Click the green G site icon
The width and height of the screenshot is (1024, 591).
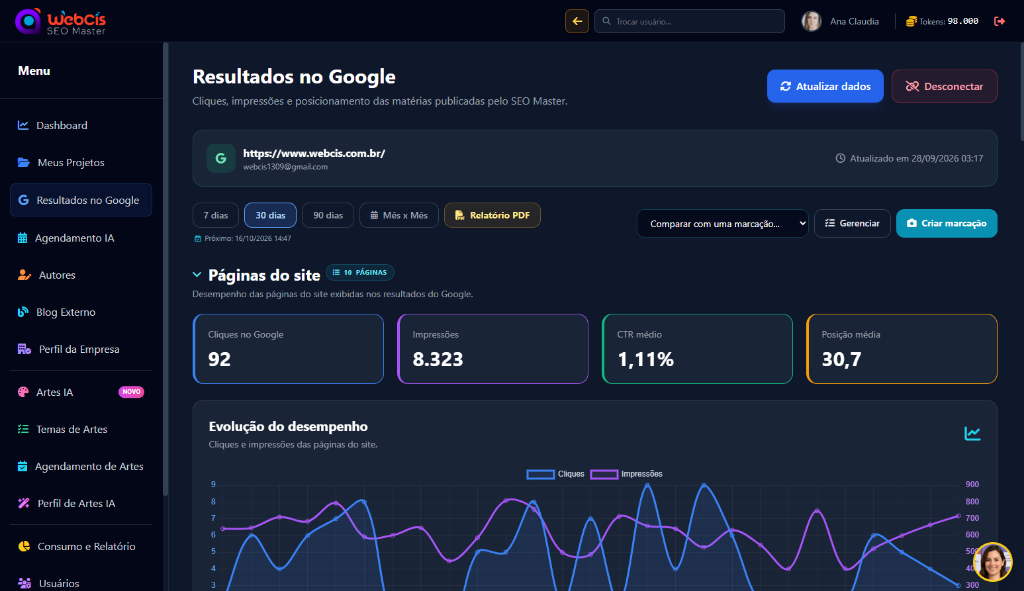(221, 159)
